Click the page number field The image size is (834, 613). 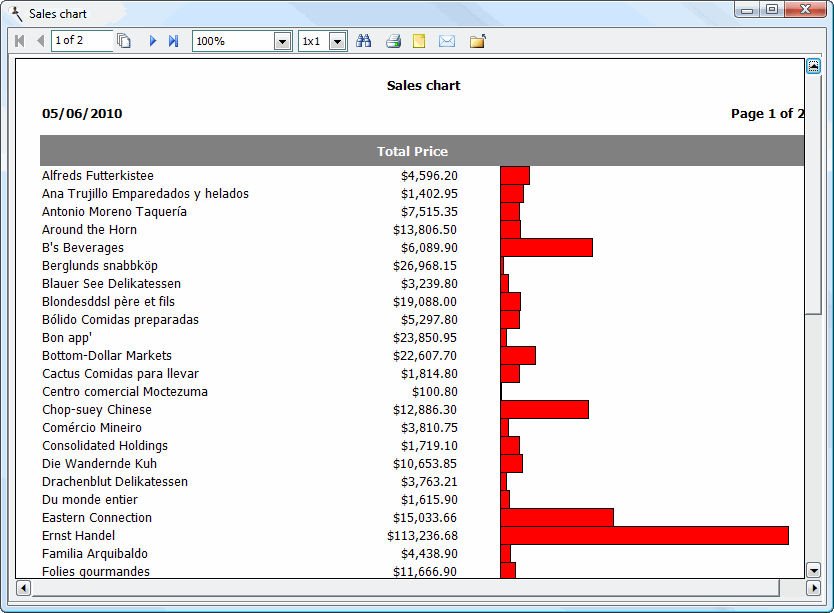[80, 41]
